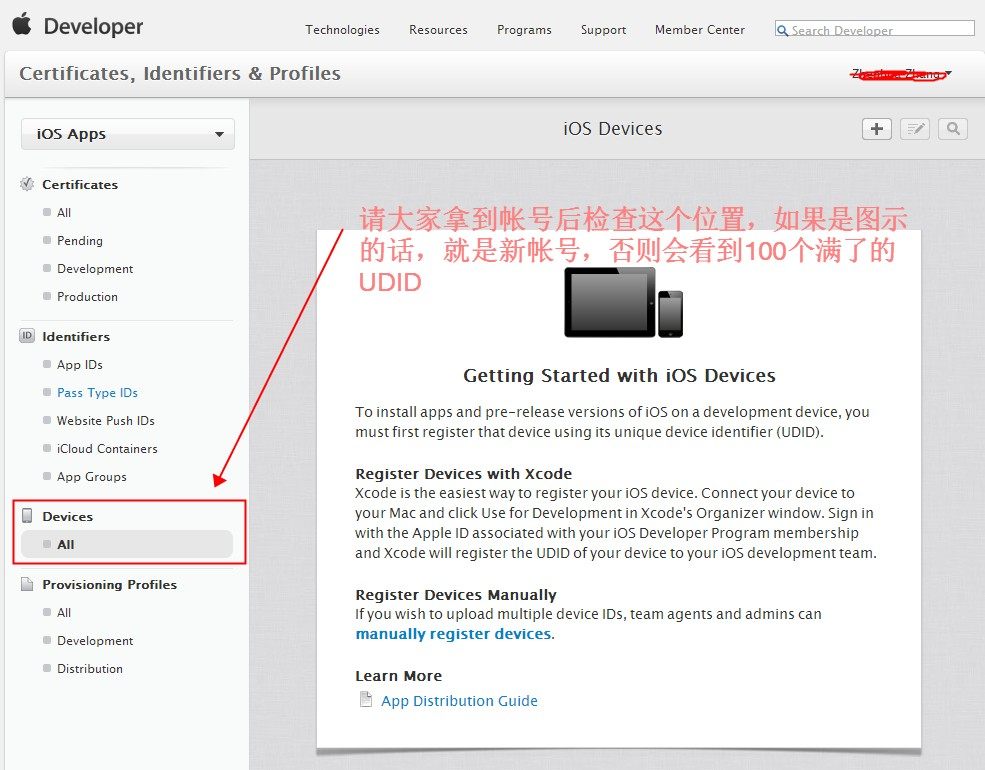Click Certificates, Identifiers & Profiles title

coord(180,73)
